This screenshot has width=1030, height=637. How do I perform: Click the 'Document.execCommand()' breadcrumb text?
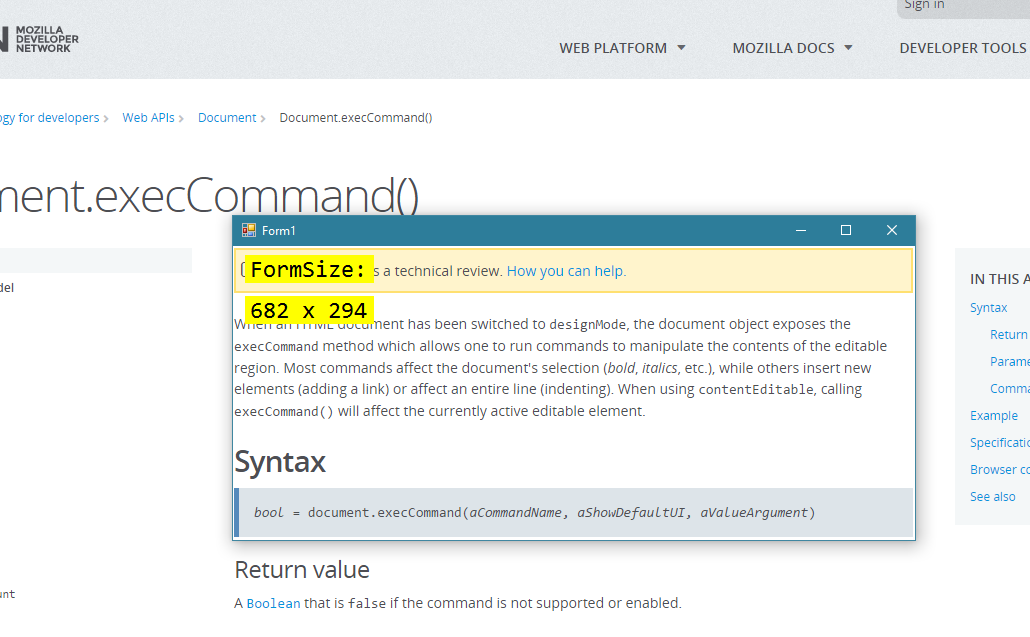(356, 118)
